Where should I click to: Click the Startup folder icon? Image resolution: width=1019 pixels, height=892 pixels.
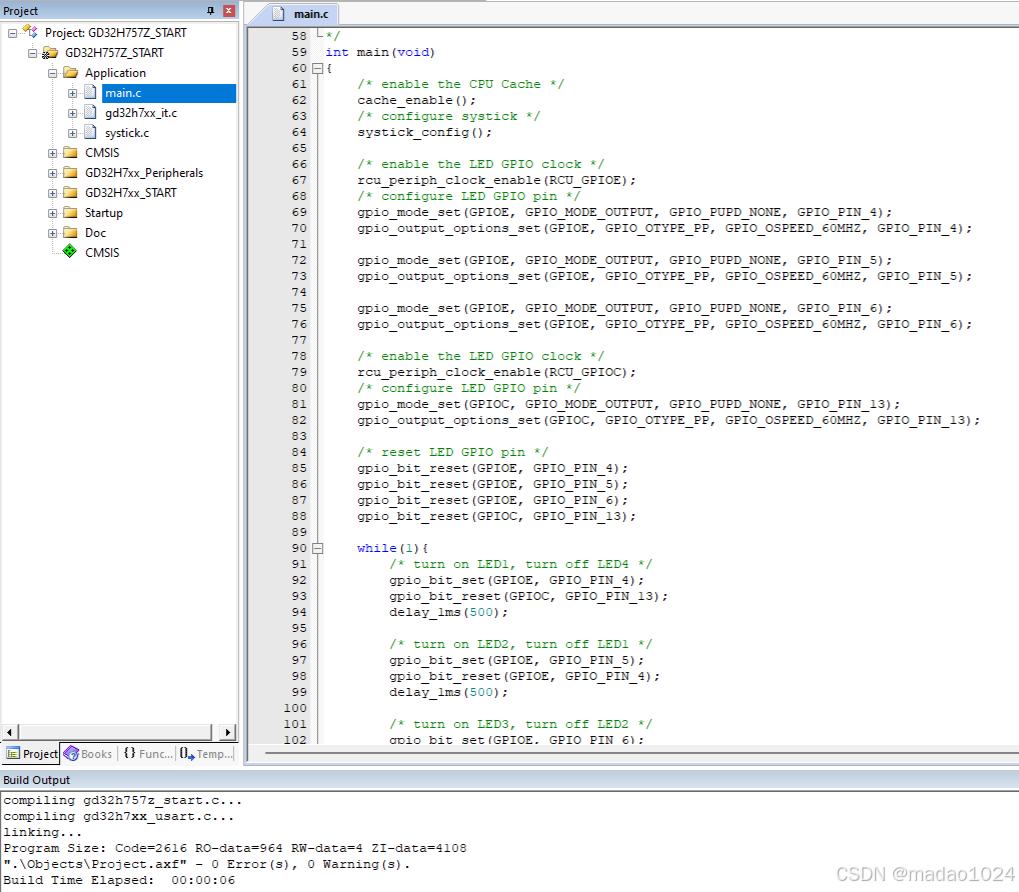pos(70,212)
